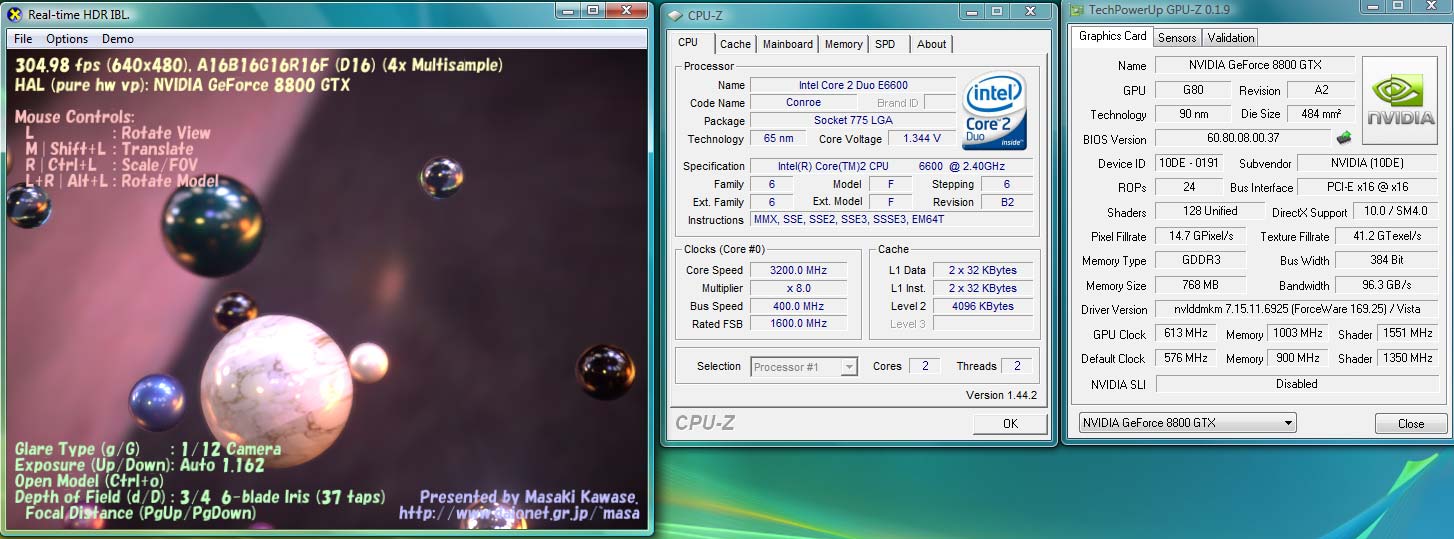The image size is (1454, 539).
Task: Switch to the SPD tab in CPU-Z
Action: [x=885, y=44]
